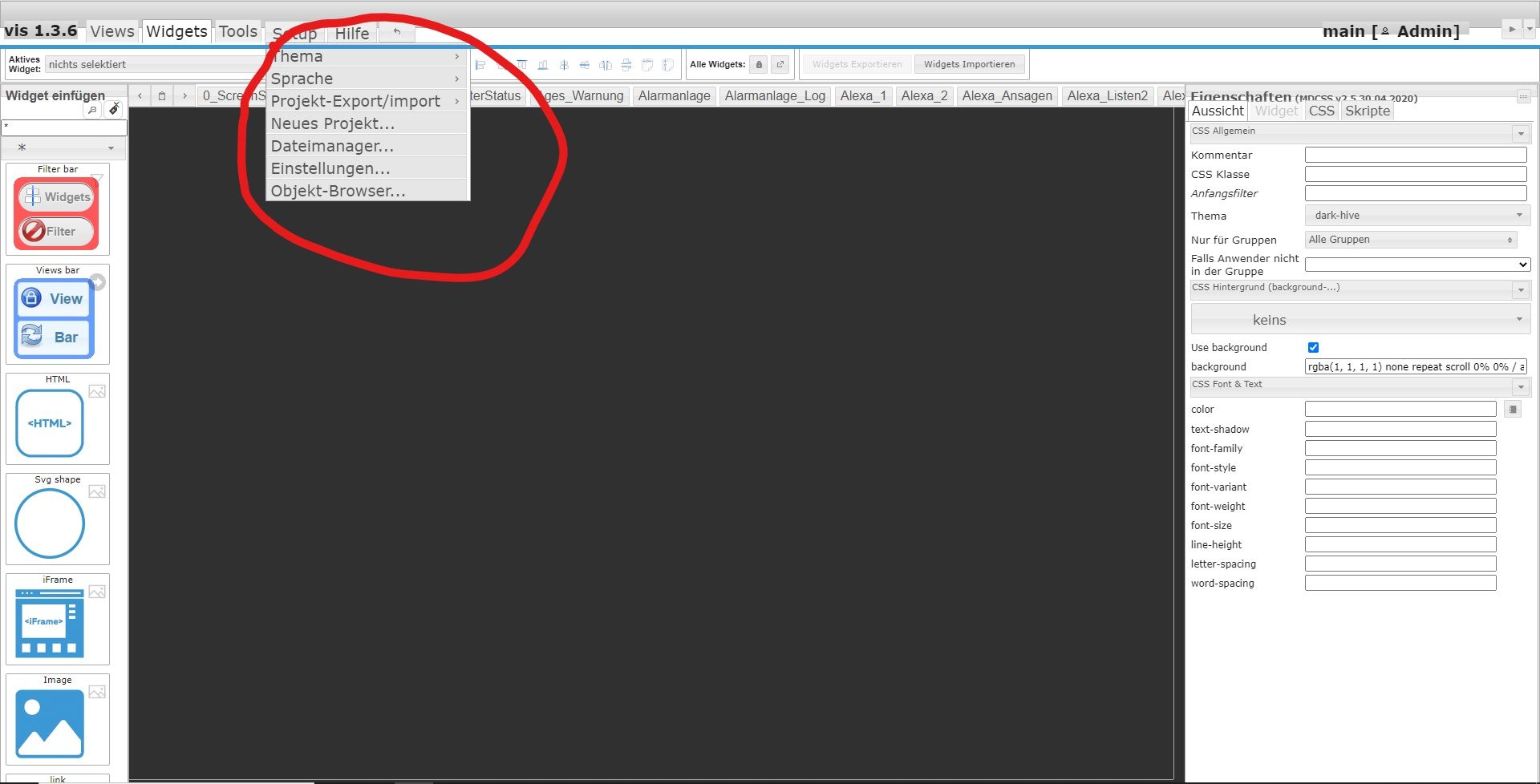Open the Thema dark-hive dropdown
The image size is (1540, 784).
pyautogui.click(x=1417, y=216)
